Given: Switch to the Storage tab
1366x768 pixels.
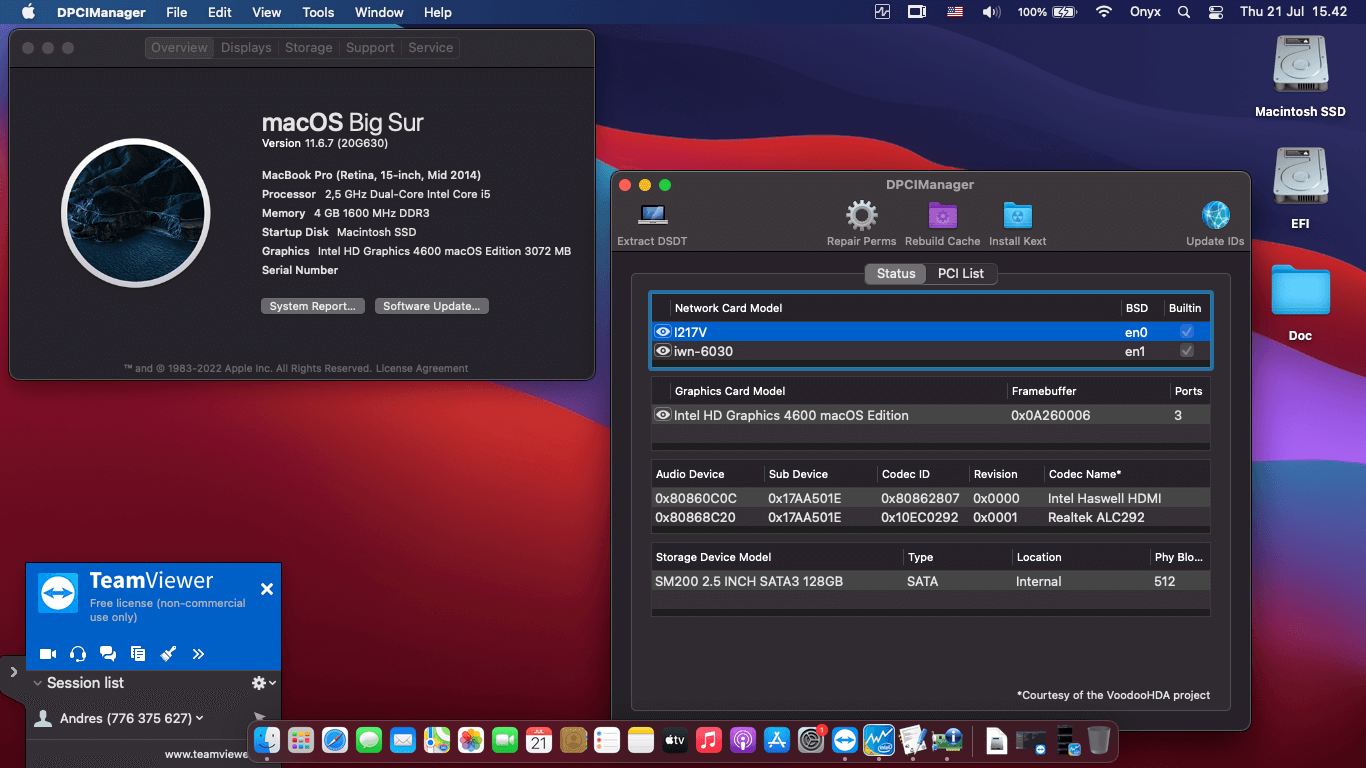Looking at the screenshot, I should pyautogui.click(x=309, y=48).
